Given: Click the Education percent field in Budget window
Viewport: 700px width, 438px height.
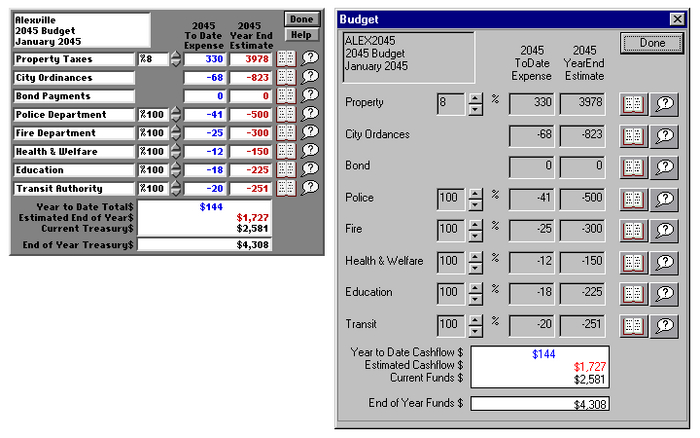Looking at the screenshot, I should pyautogui.click(x=451, y=293).
